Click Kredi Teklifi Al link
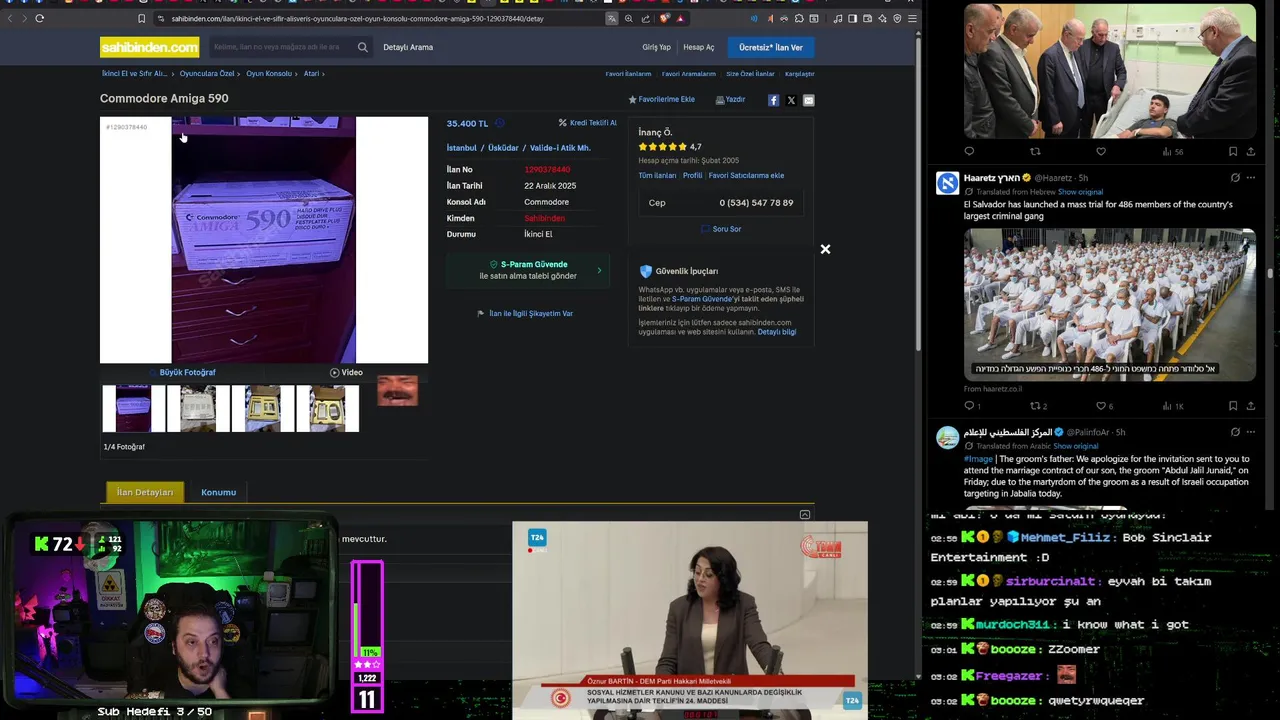This screenshot has height=720, width=1280. point(587,123)
